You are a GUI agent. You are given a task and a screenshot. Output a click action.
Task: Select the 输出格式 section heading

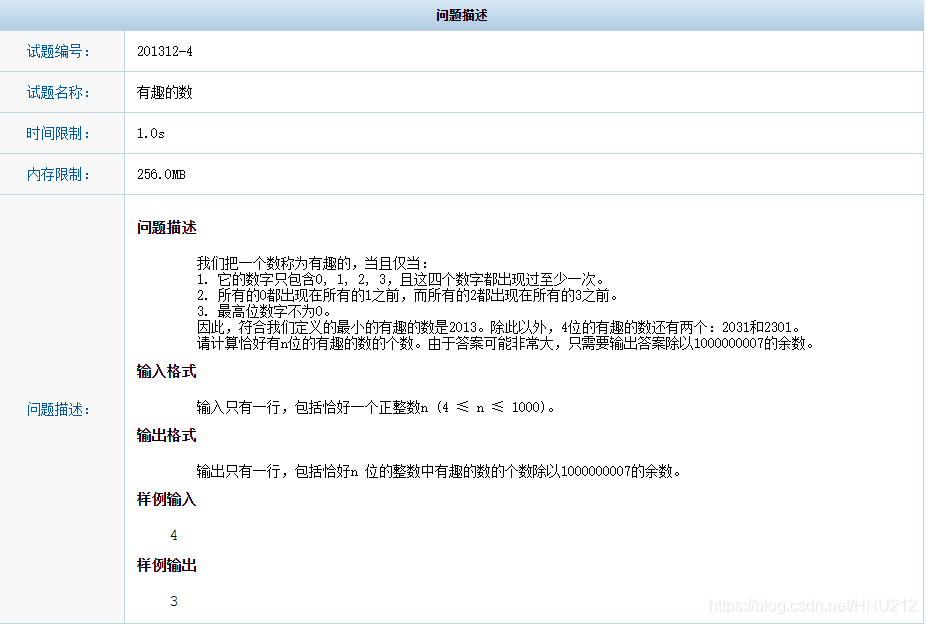[169, 435]
